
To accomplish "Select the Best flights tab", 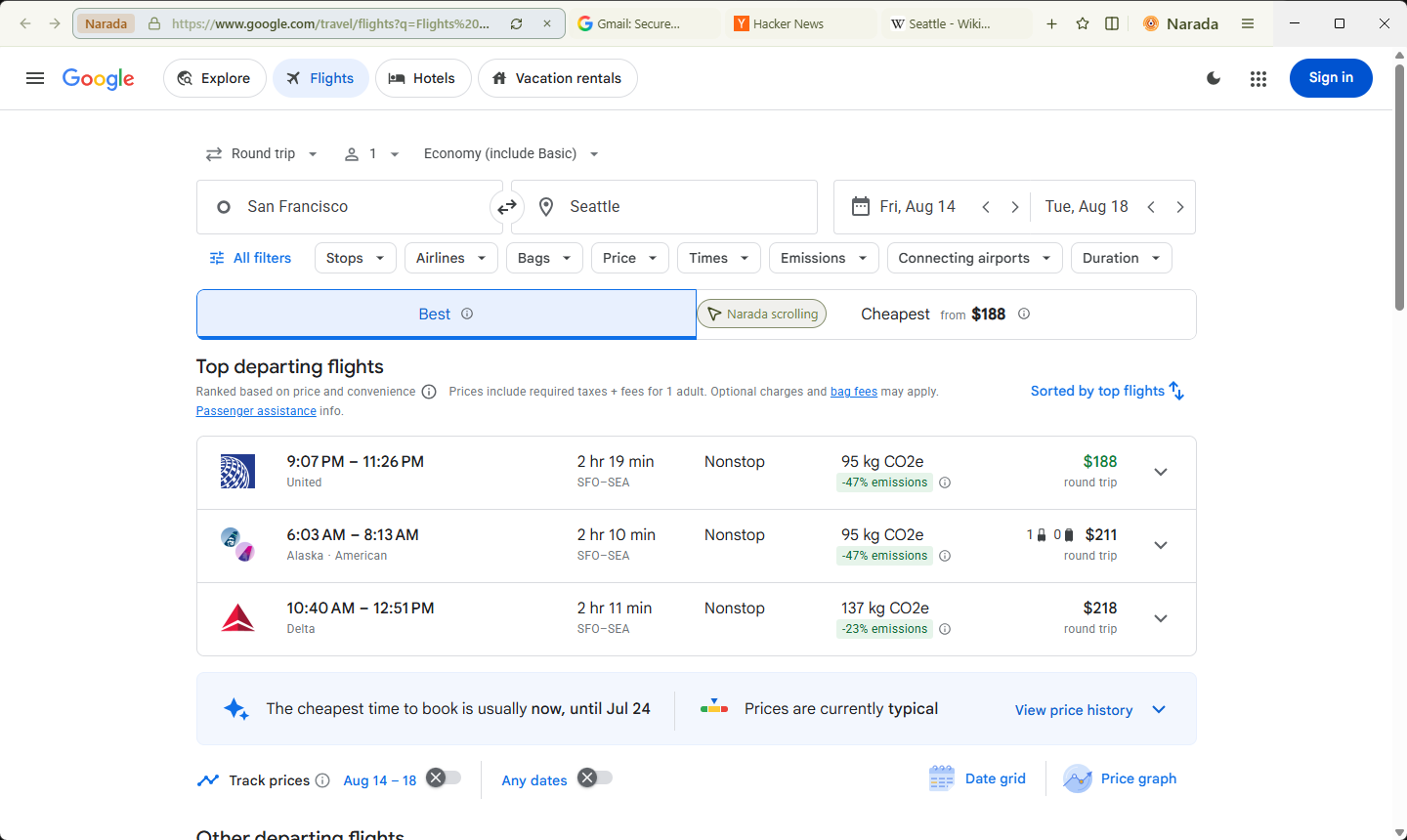I will pyautogui.click(x=447, y=315).
